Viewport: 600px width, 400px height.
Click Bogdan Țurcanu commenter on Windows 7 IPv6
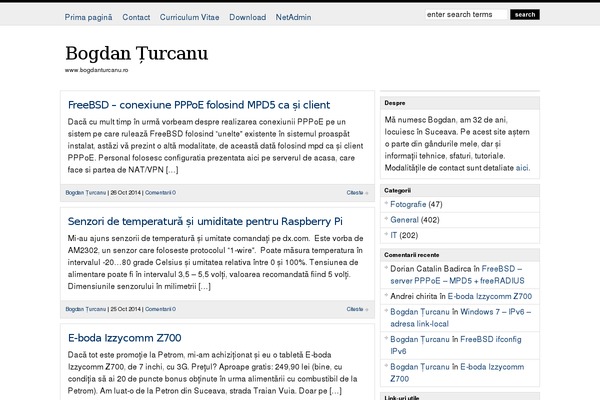pos(420,312)
